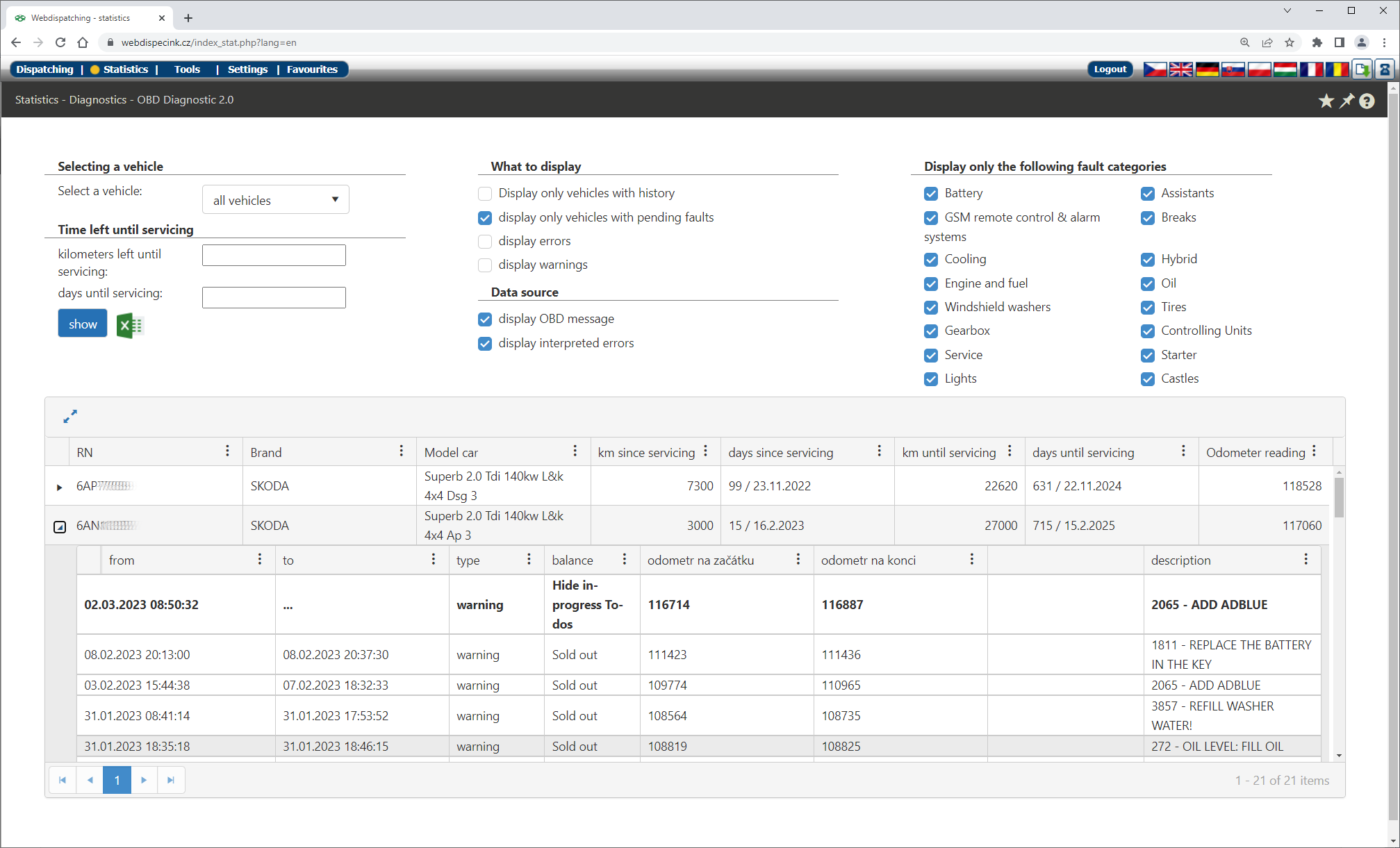
Task: Enable the display errors checkbox
Action: [484, 241]
